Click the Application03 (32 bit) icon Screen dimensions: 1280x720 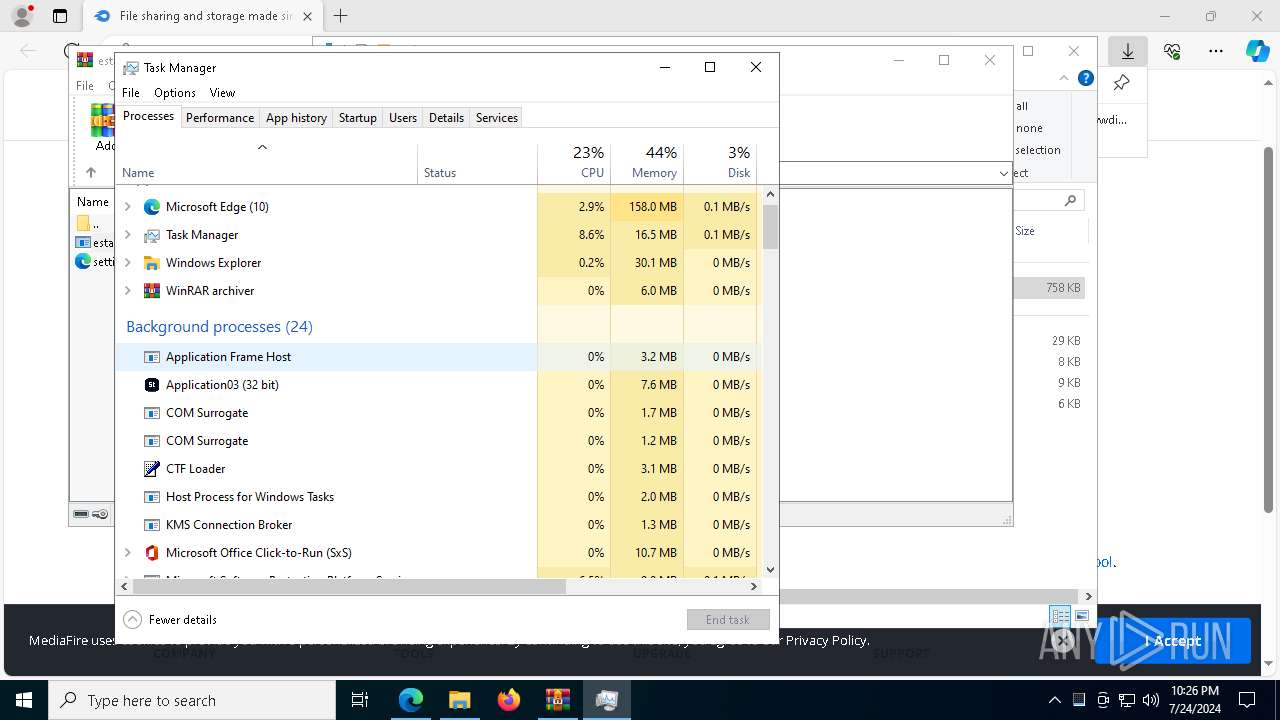pyautogui.click(x=152, y=385)
